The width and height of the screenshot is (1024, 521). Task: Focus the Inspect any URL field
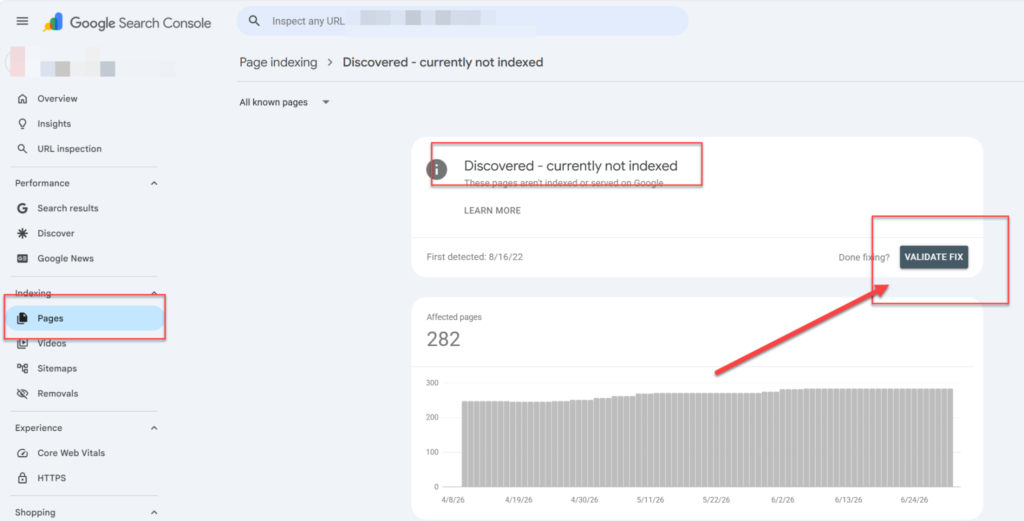click(462, 21)
